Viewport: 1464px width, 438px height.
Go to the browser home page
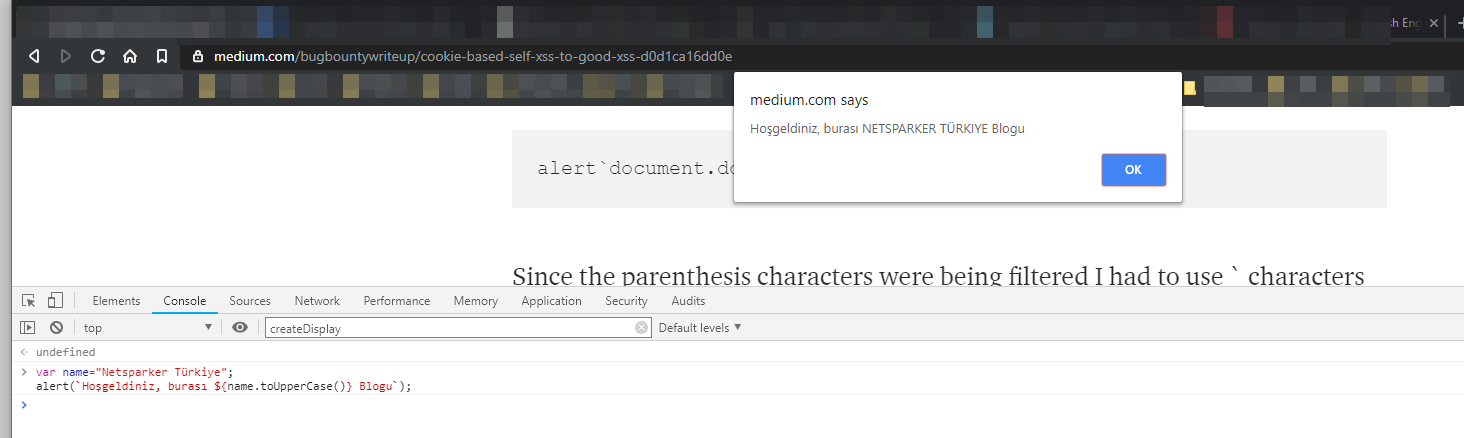pos(130,56)
